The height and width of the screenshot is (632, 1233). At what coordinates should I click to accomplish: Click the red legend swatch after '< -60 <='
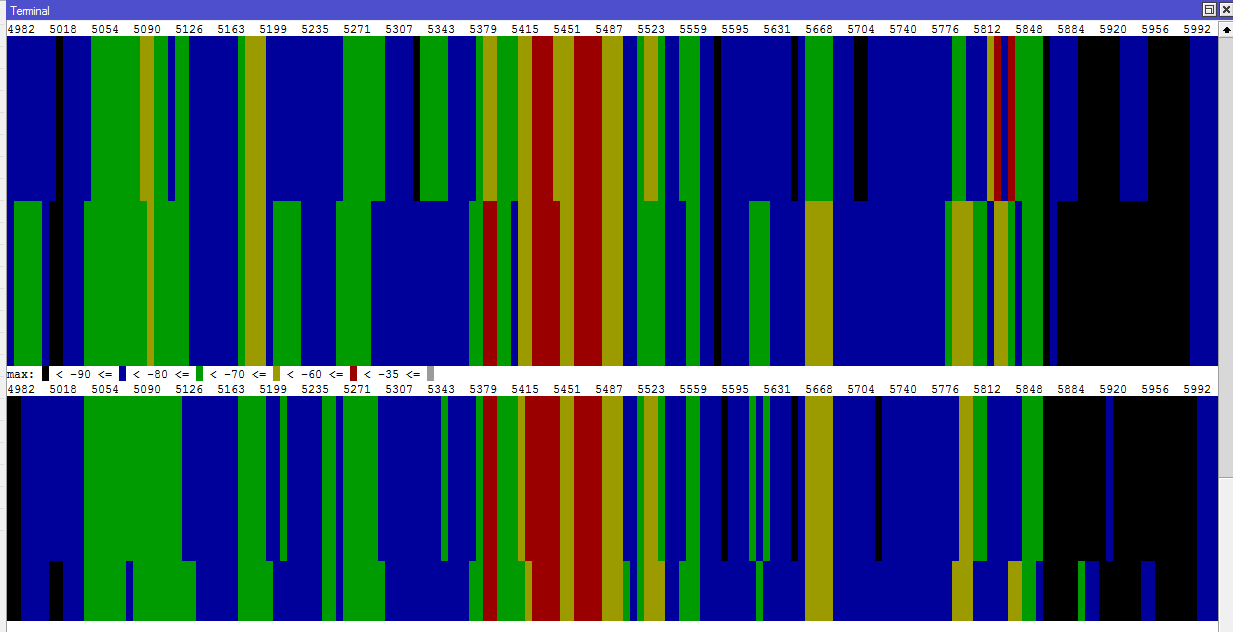[x=353, y=373]
